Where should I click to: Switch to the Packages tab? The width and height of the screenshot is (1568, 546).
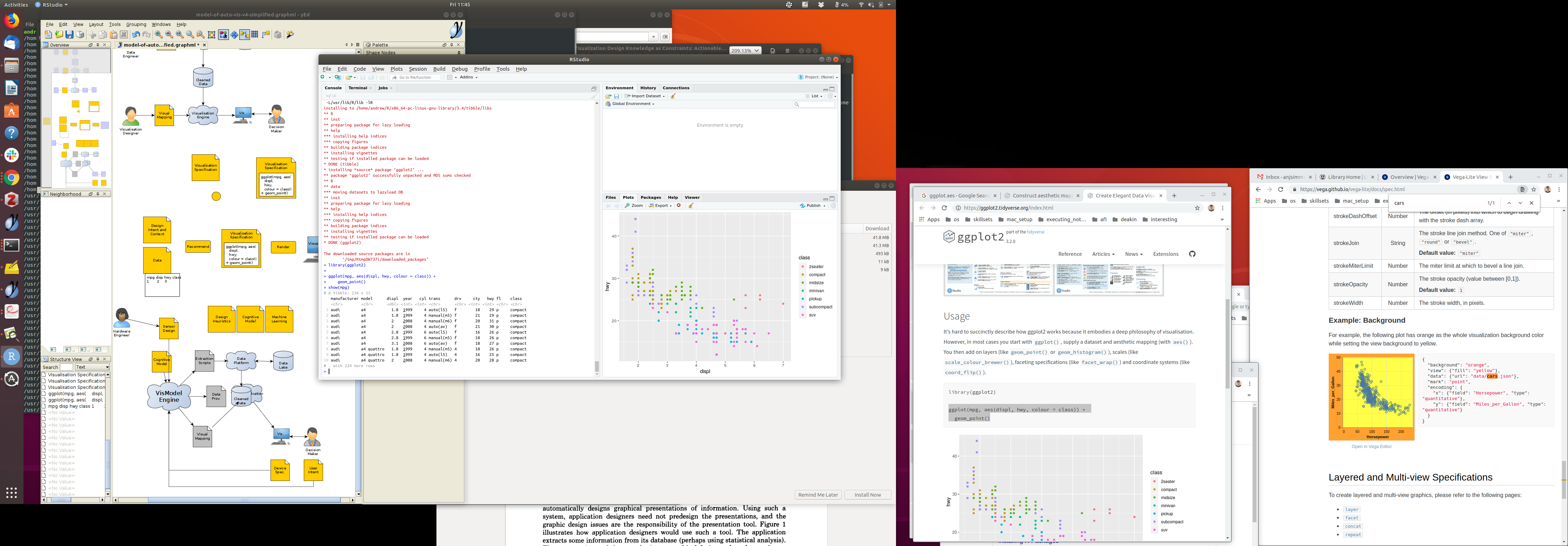[650, 197]
